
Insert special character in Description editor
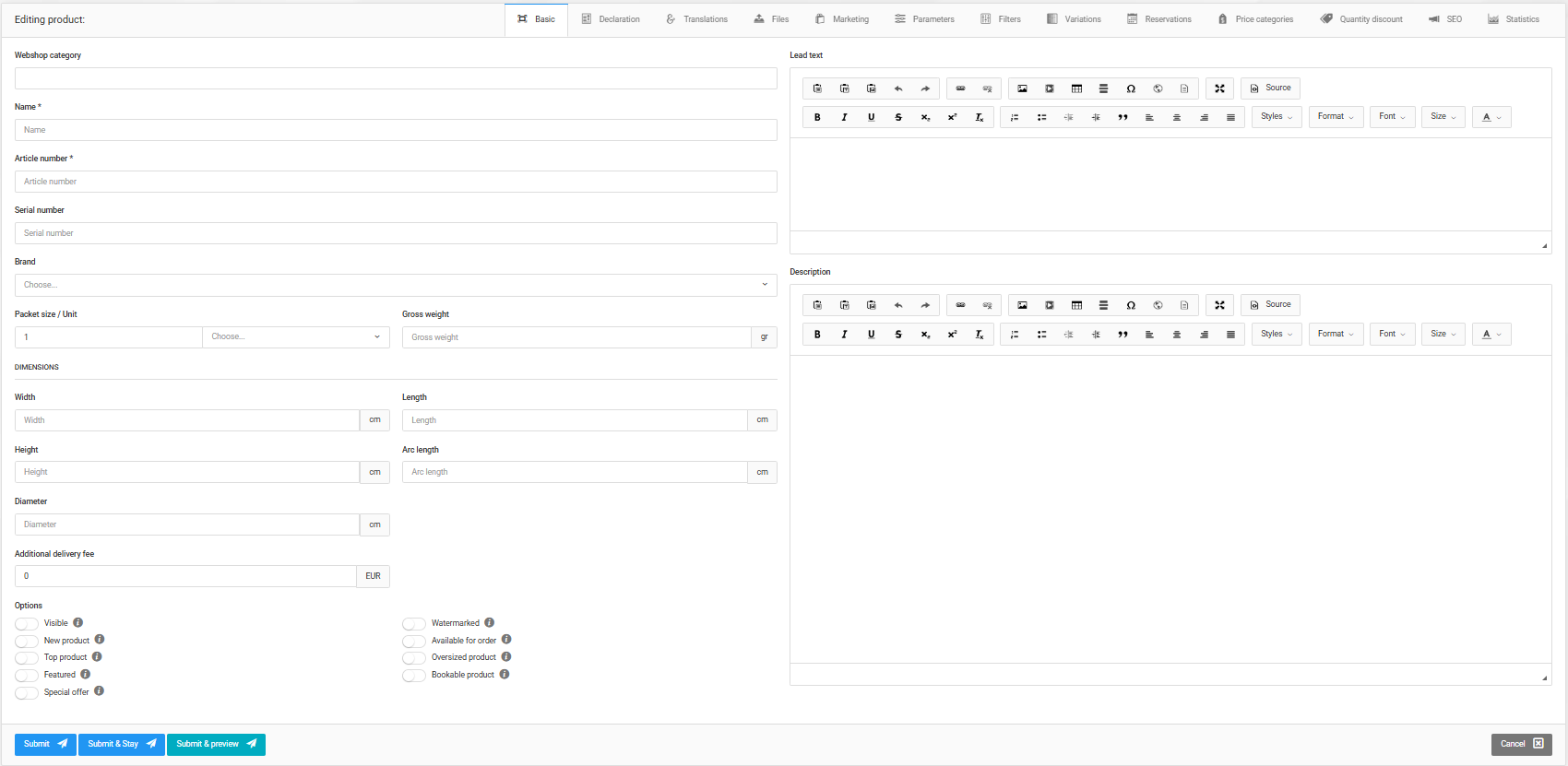1131,305
